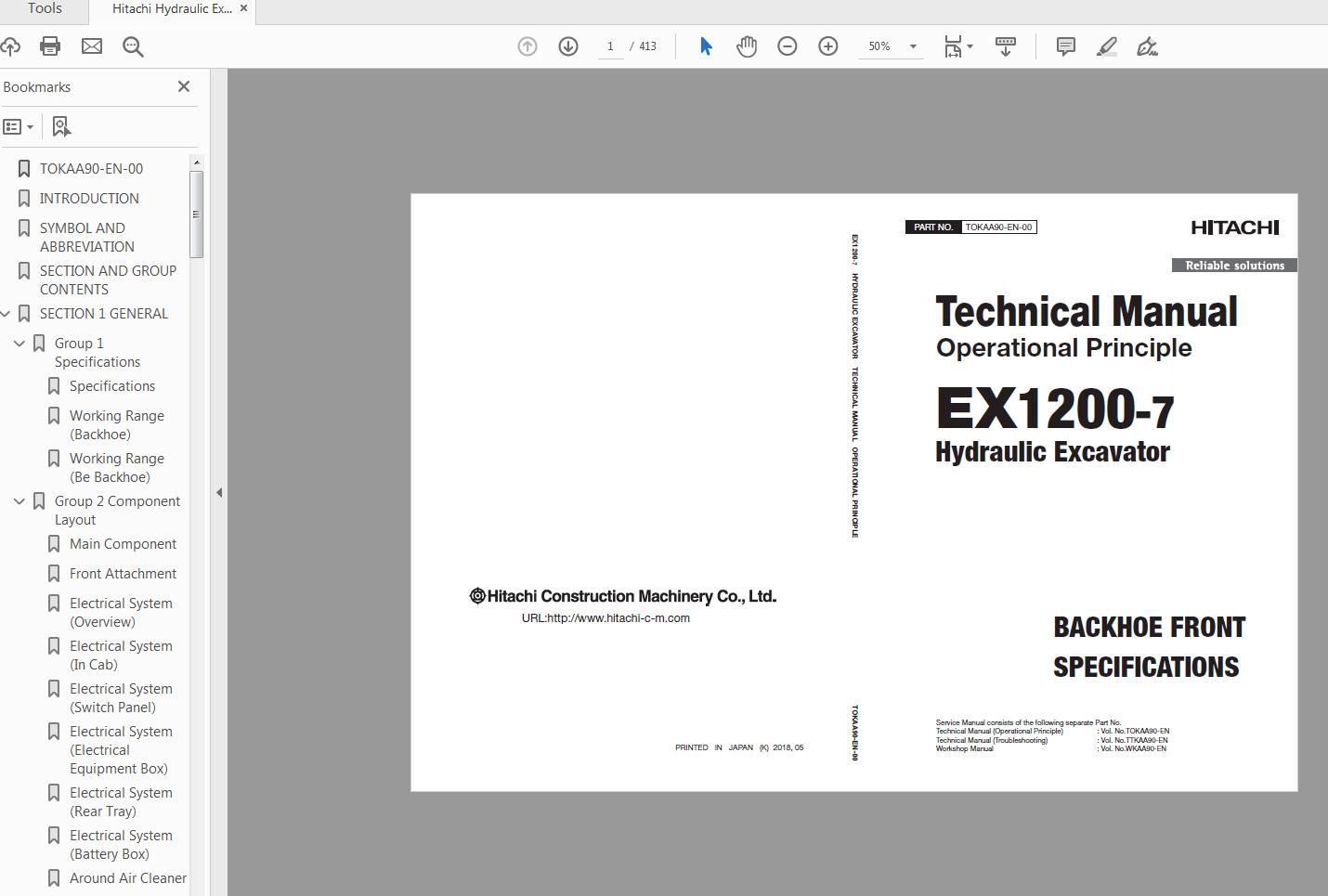This screenshot has height=896, width=1328.
Task: Jump to Group 1 Specifications bookmark
Action: (x=98, y=353)
